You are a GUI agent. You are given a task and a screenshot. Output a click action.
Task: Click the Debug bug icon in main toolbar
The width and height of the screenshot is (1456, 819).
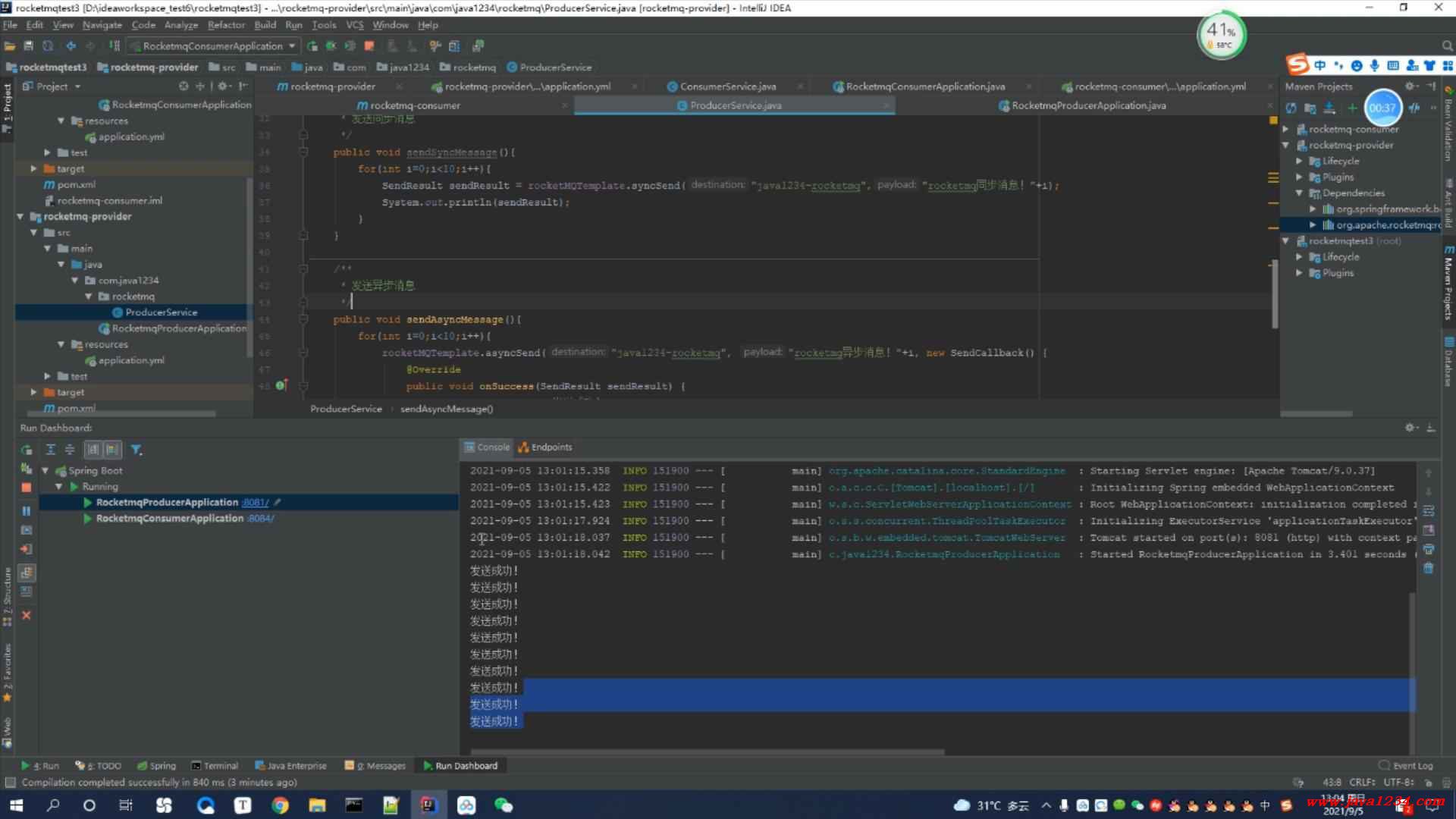pos(331,46)
